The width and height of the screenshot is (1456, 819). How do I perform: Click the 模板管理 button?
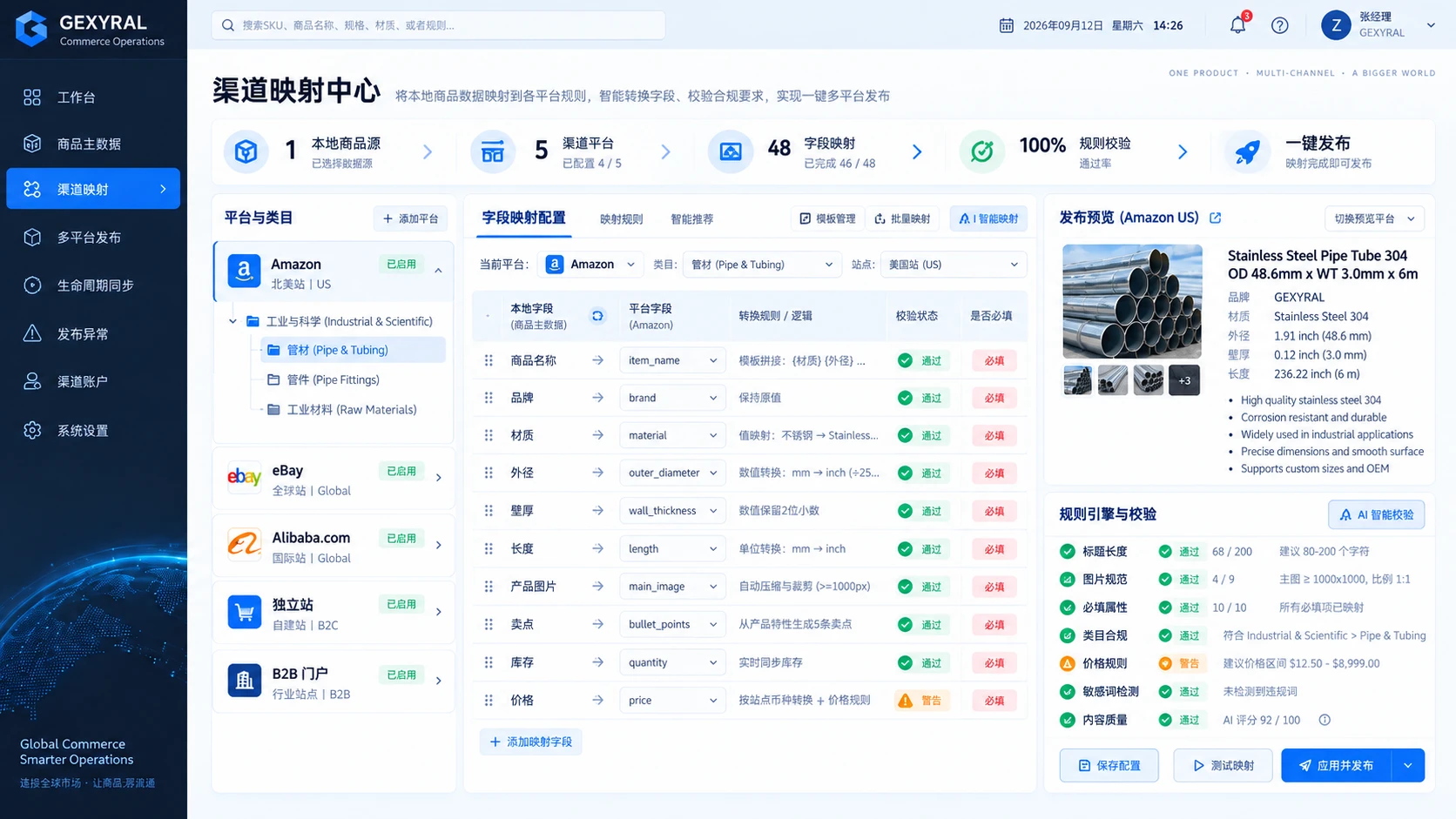click(827, 218)
